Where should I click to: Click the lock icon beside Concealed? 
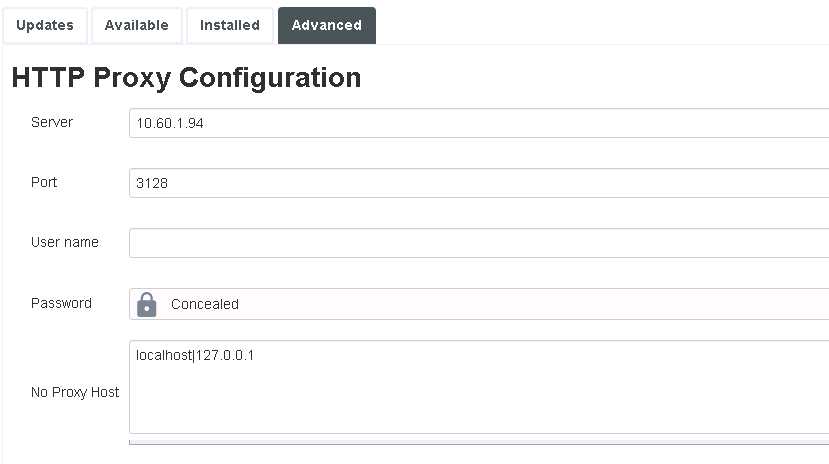coord(147,304)
